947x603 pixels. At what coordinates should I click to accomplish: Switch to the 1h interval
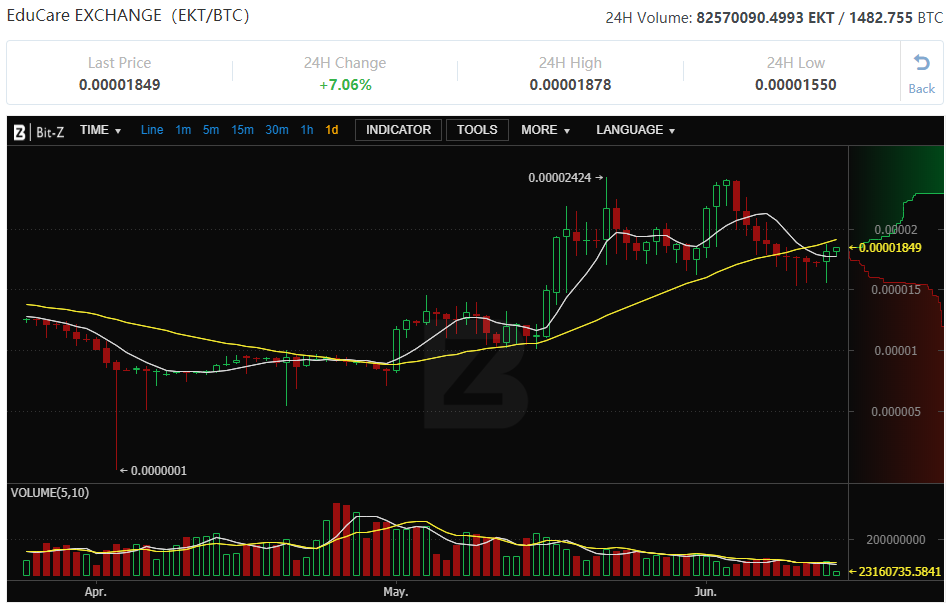[x=307, y=130]
